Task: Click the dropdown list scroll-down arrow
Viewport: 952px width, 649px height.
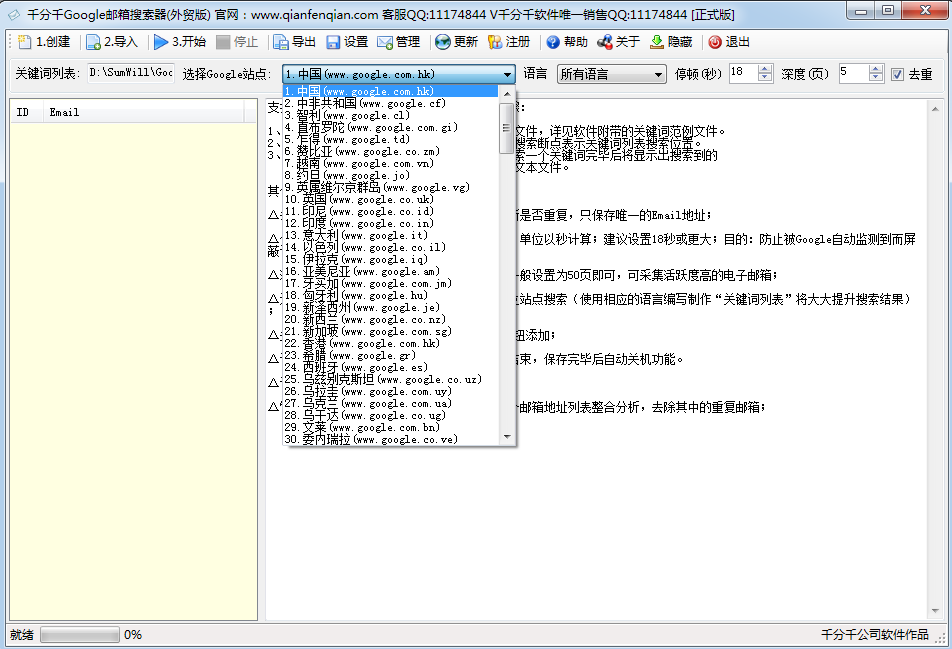Action: click(506, 437)
